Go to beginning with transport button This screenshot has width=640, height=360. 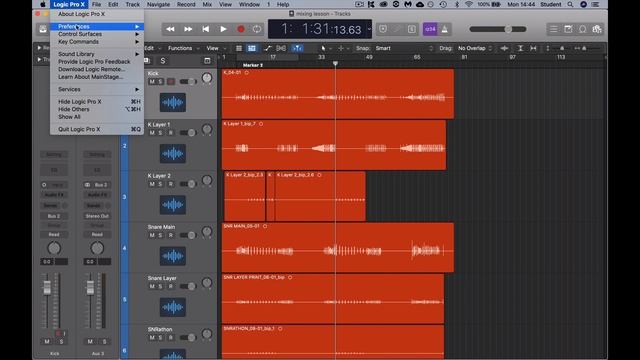(205, 29)
